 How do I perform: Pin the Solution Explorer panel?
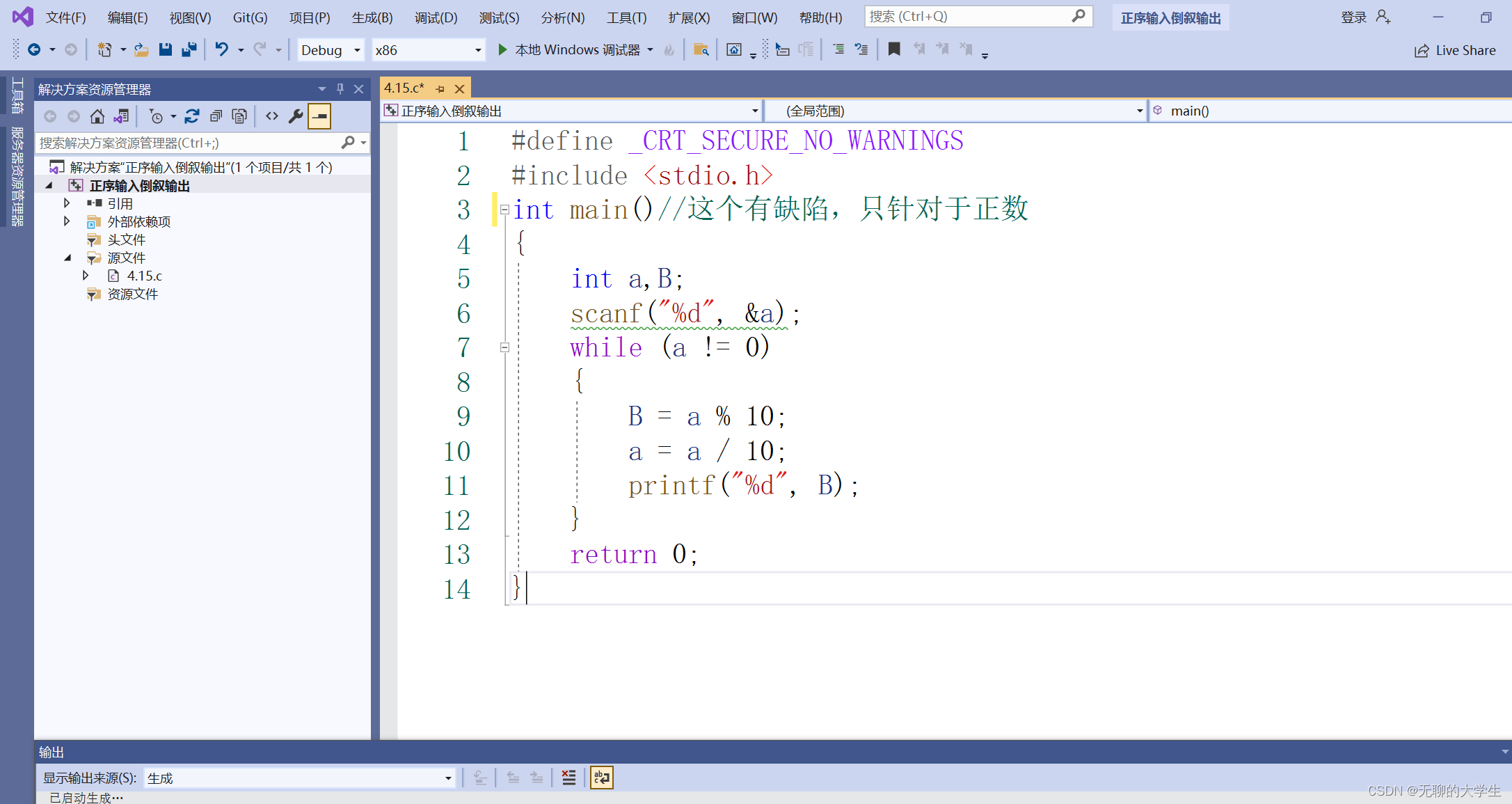pyautogui.click(x=340, y=89)
